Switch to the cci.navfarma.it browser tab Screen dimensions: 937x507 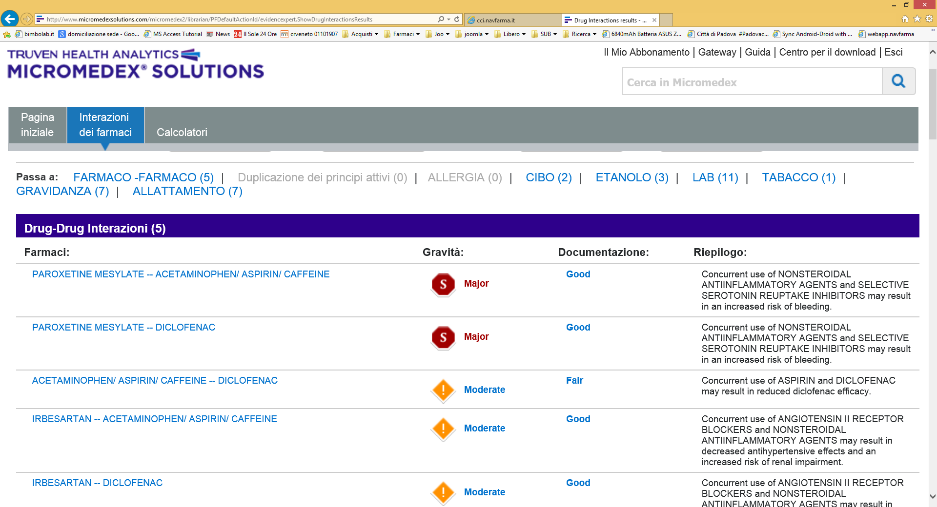[508, 19]
